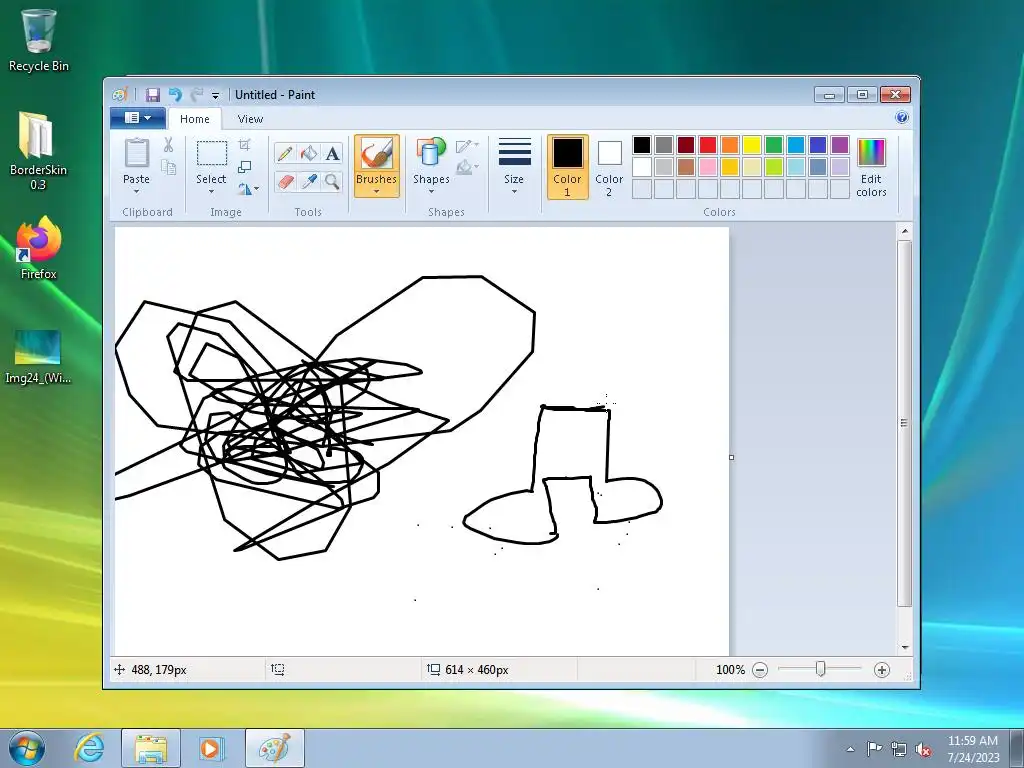Click the Zoom out minus button
1024x768 pixels.
pos(760,669)
